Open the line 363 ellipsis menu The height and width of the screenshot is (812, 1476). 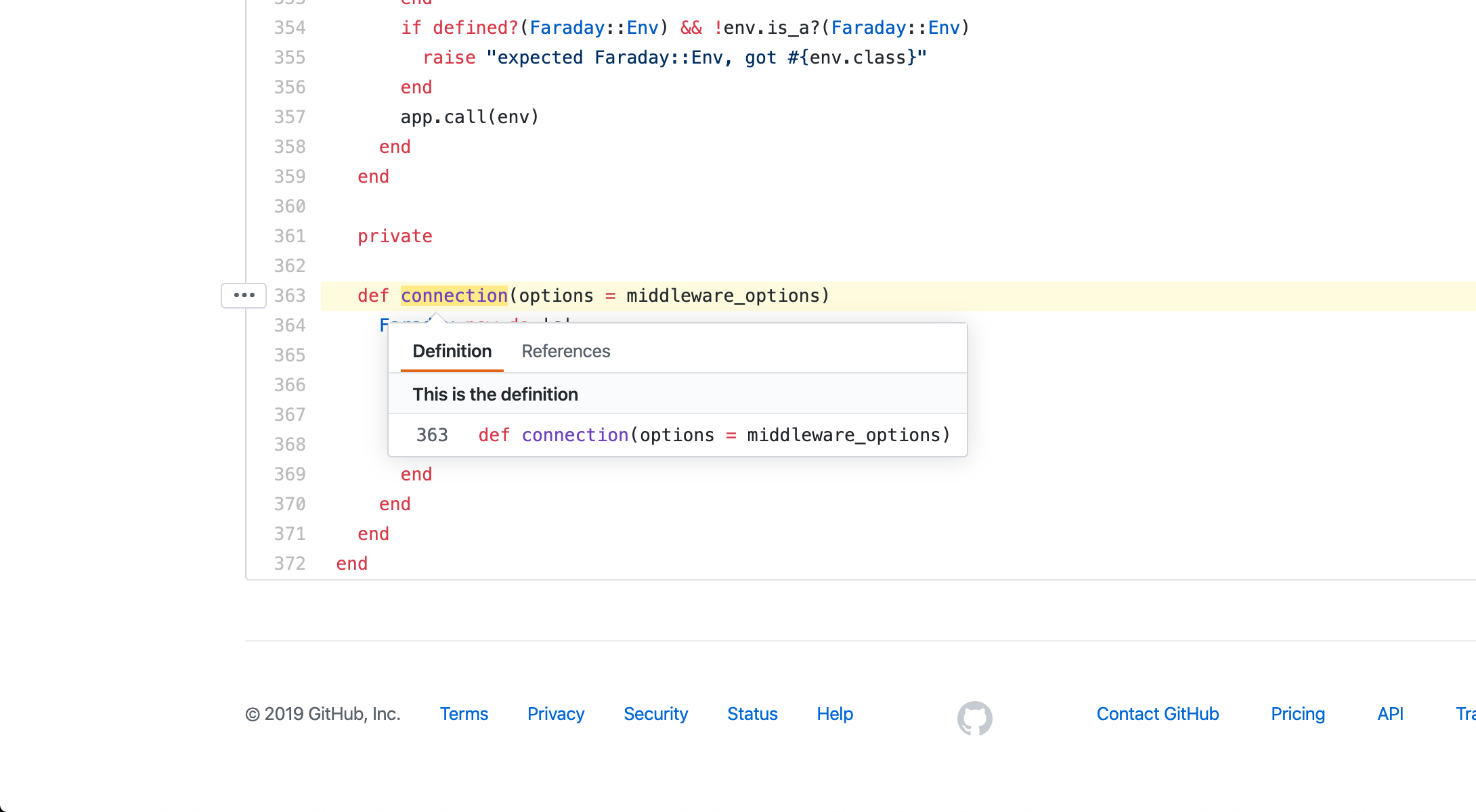point(244,296)
